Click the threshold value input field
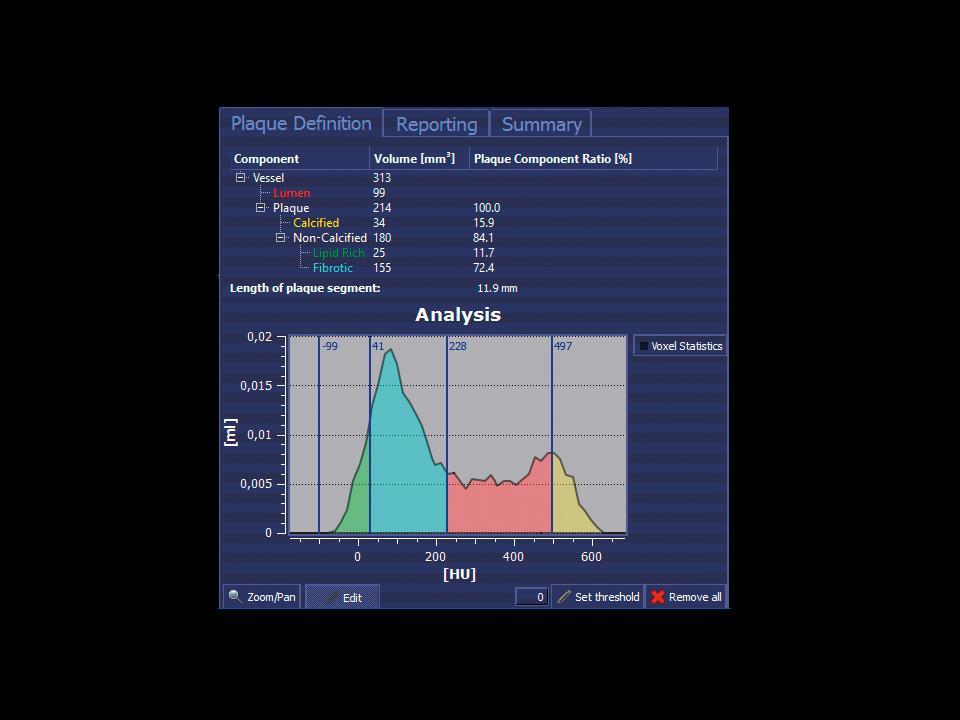Image resolution: width=960 pixels, height=720 pixels. pos(531,597)
